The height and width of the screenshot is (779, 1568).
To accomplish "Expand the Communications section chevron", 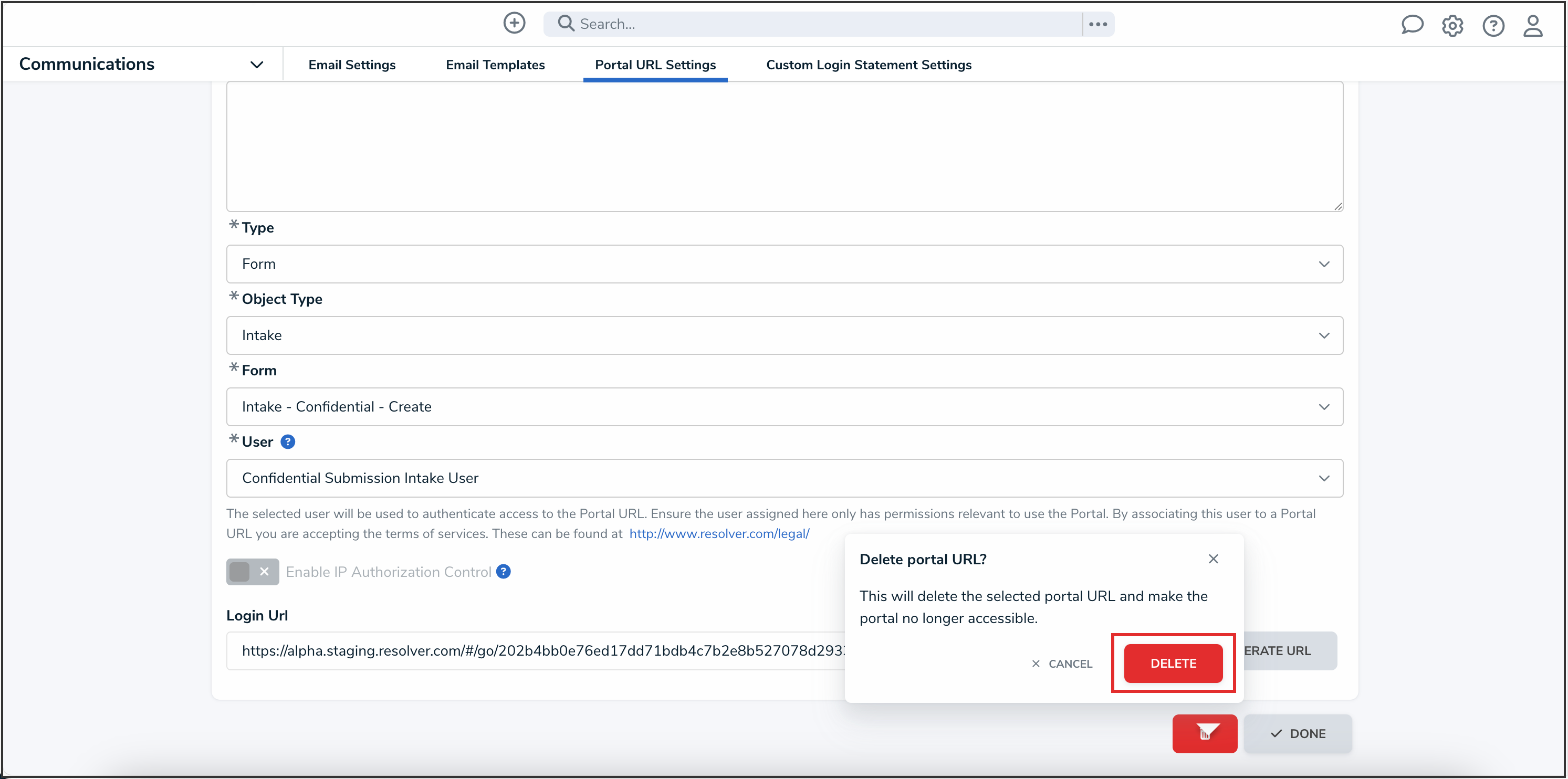I will coord(257,65).
